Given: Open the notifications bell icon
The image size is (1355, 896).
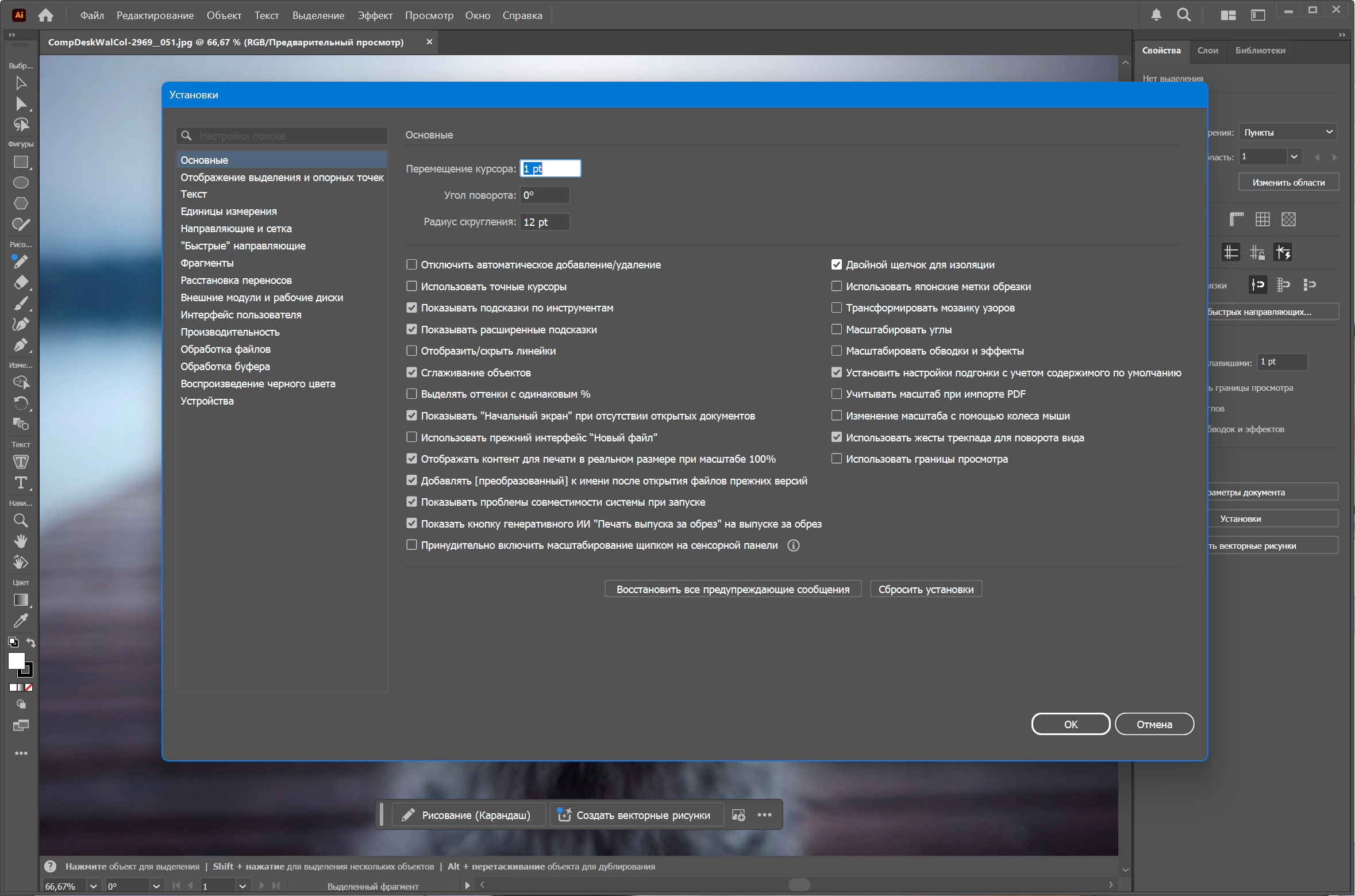Looking at the screenshot, I should (1156, 16).
